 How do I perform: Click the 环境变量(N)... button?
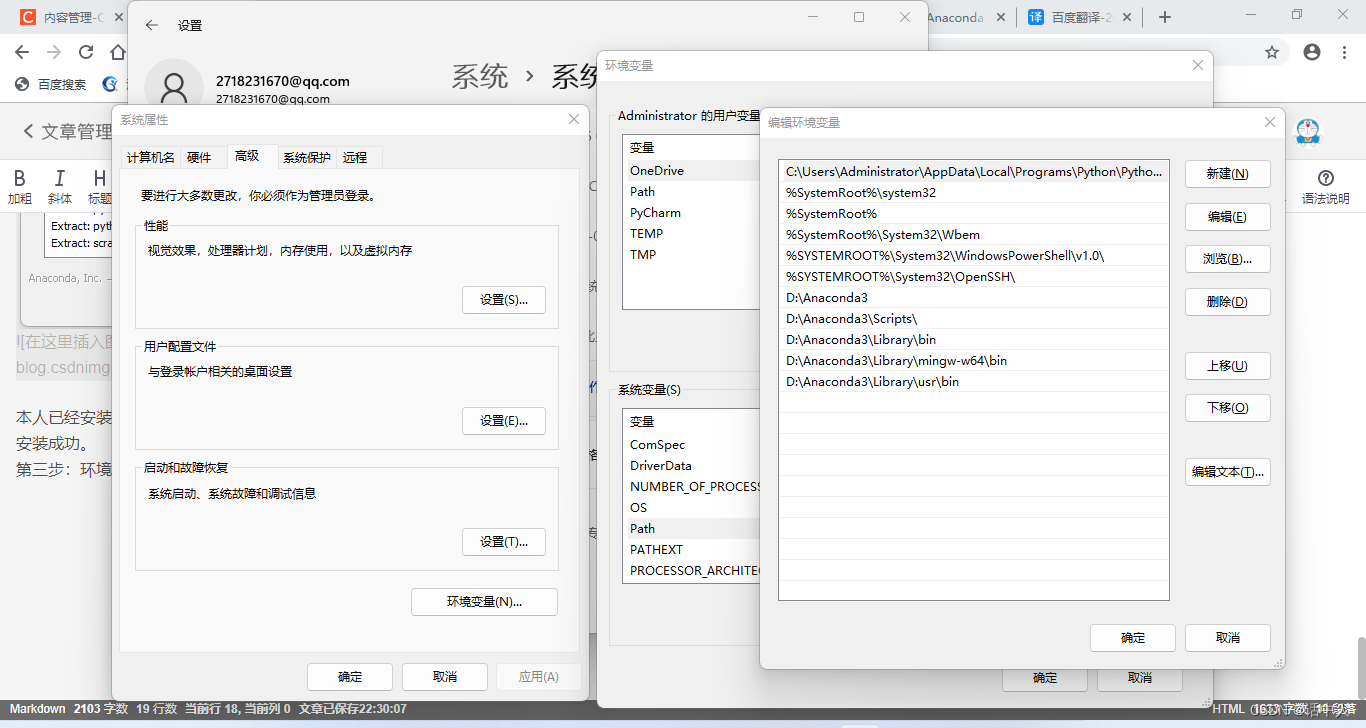[x=485, y=602]
